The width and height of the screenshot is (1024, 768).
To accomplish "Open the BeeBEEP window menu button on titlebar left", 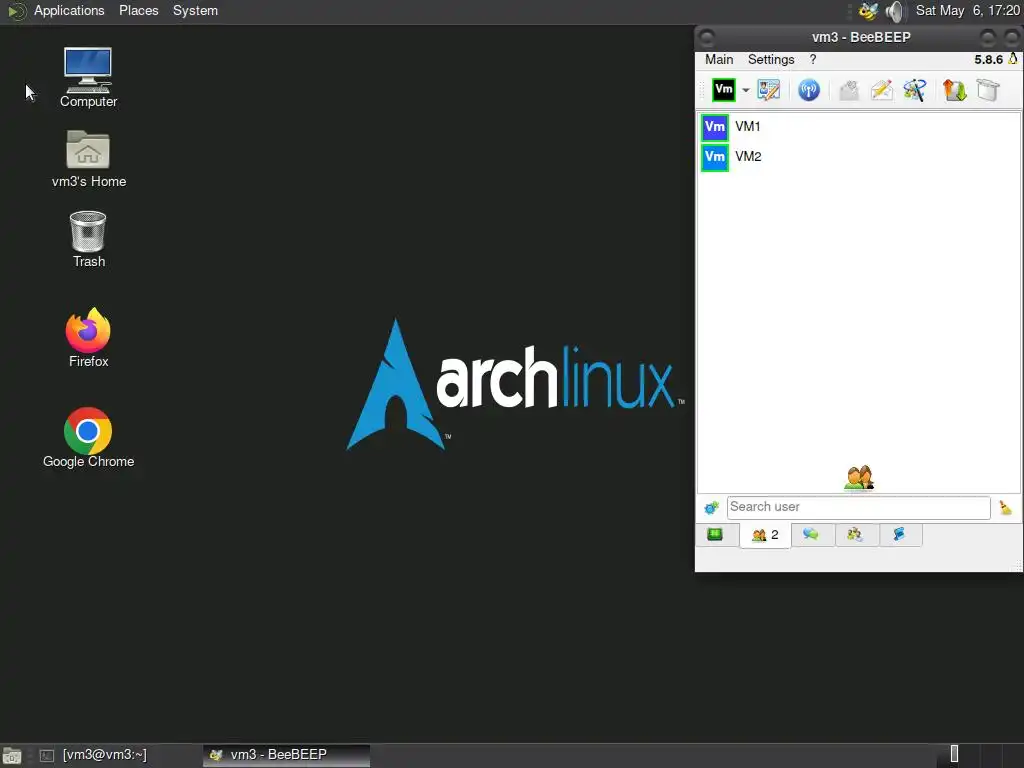I will 707,37.
